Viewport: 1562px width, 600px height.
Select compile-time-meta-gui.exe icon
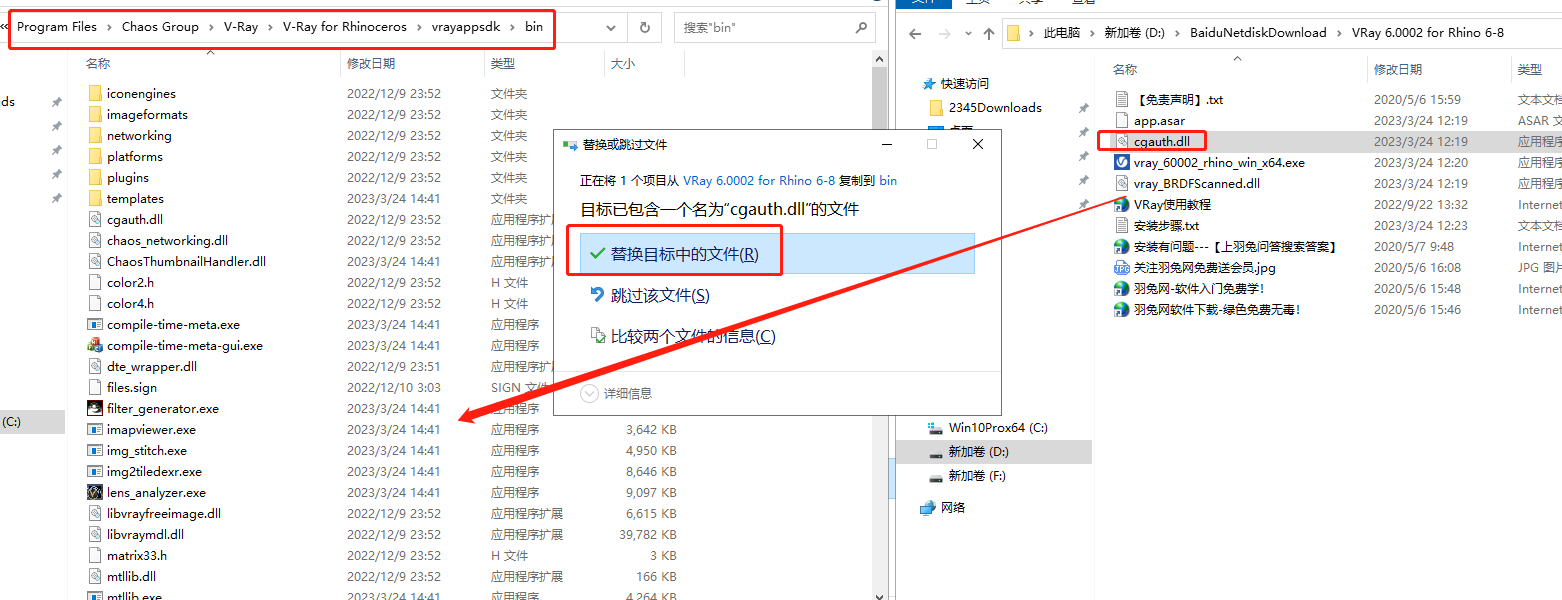click(95, 345)
